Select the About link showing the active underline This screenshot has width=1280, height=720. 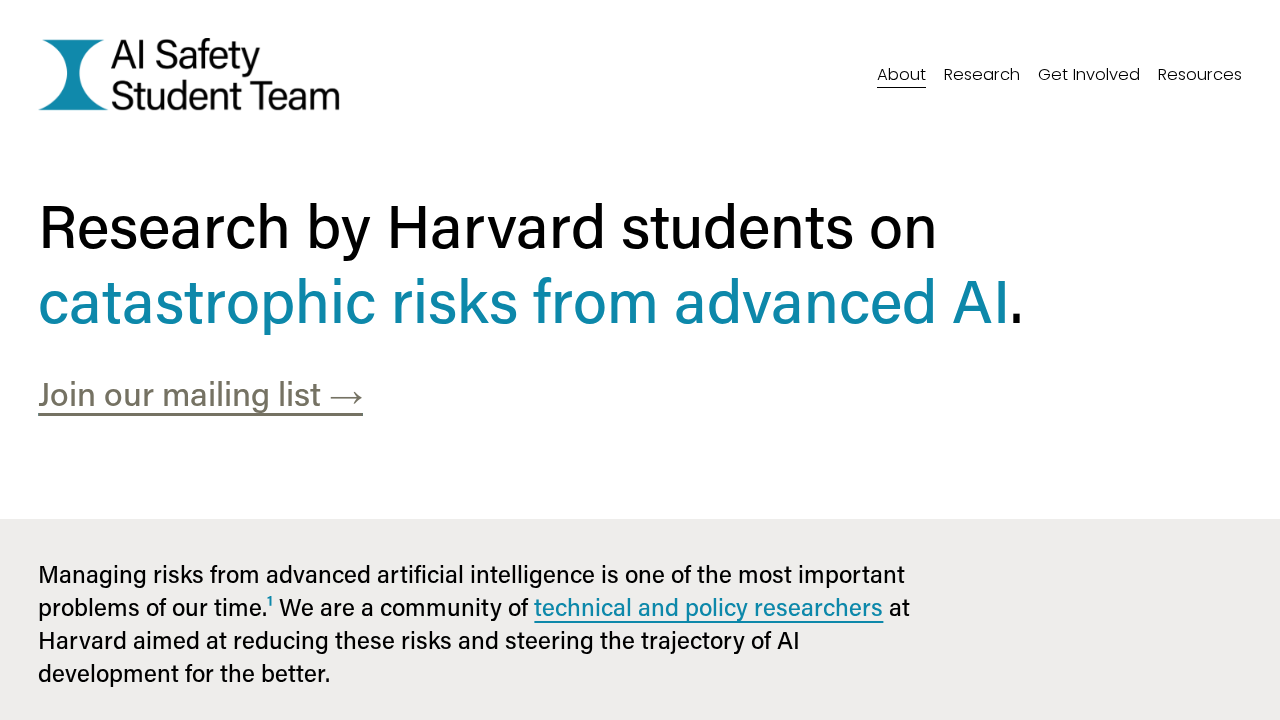901,72
